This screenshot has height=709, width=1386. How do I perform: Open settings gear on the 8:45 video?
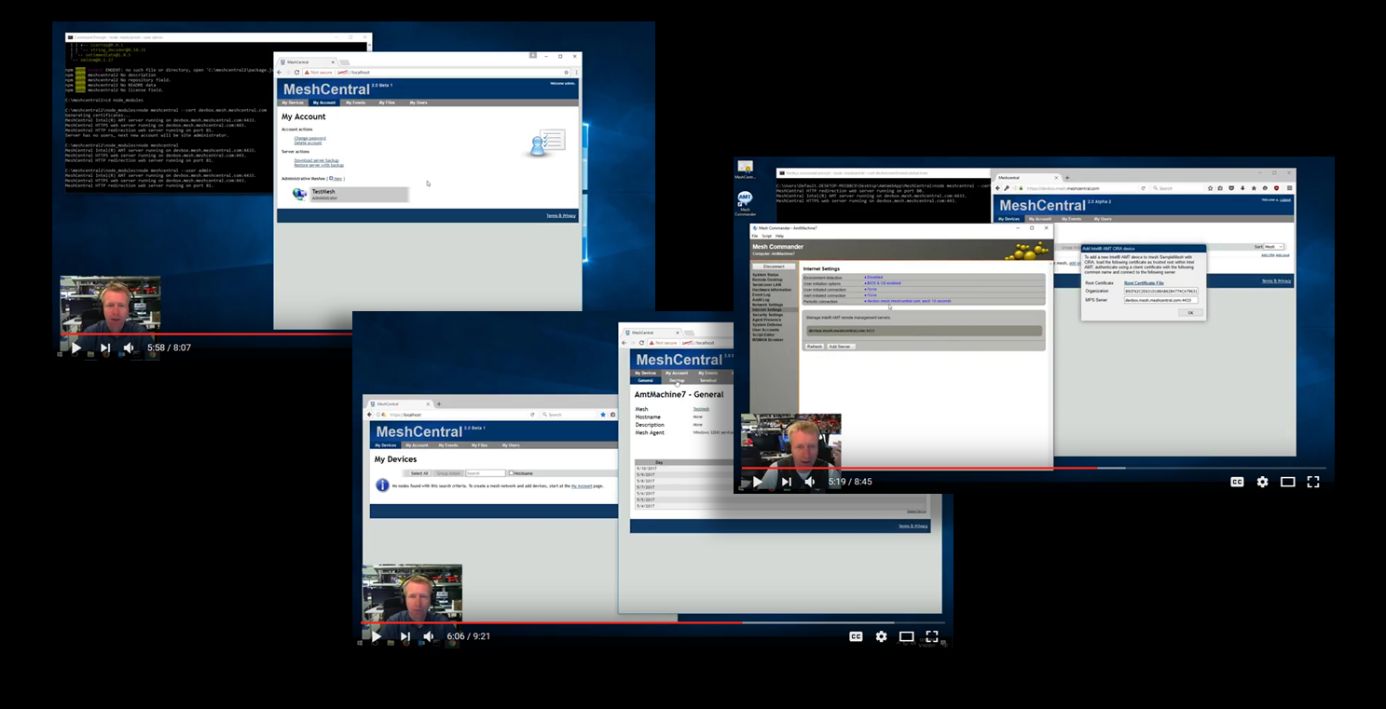(x=1262, y=482)
